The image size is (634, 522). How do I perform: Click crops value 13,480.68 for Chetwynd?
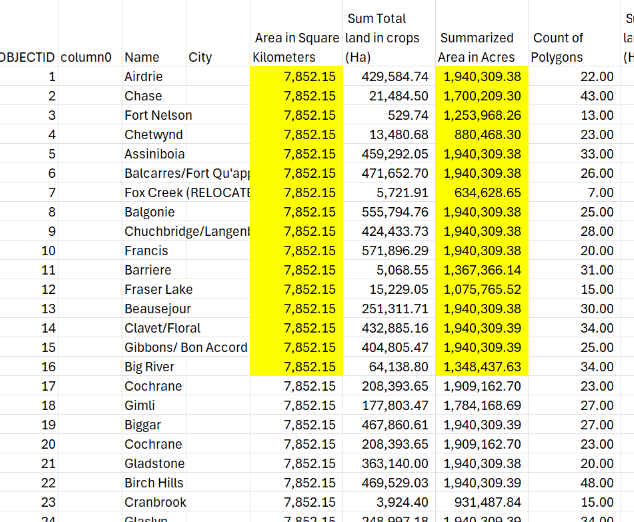tap(399, 135)
